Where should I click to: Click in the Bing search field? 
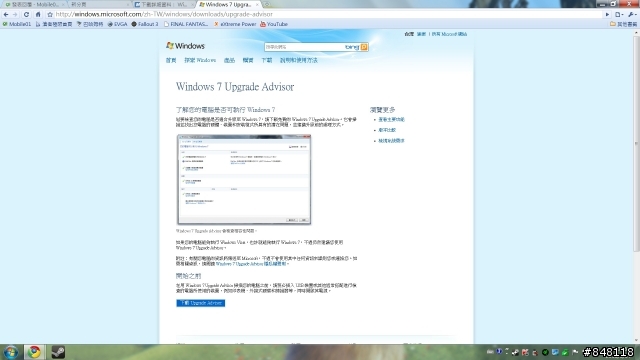pos(304,47)
